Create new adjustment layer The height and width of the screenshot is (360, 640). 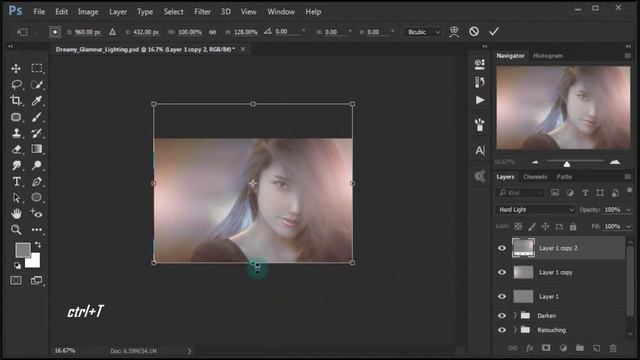563,348
